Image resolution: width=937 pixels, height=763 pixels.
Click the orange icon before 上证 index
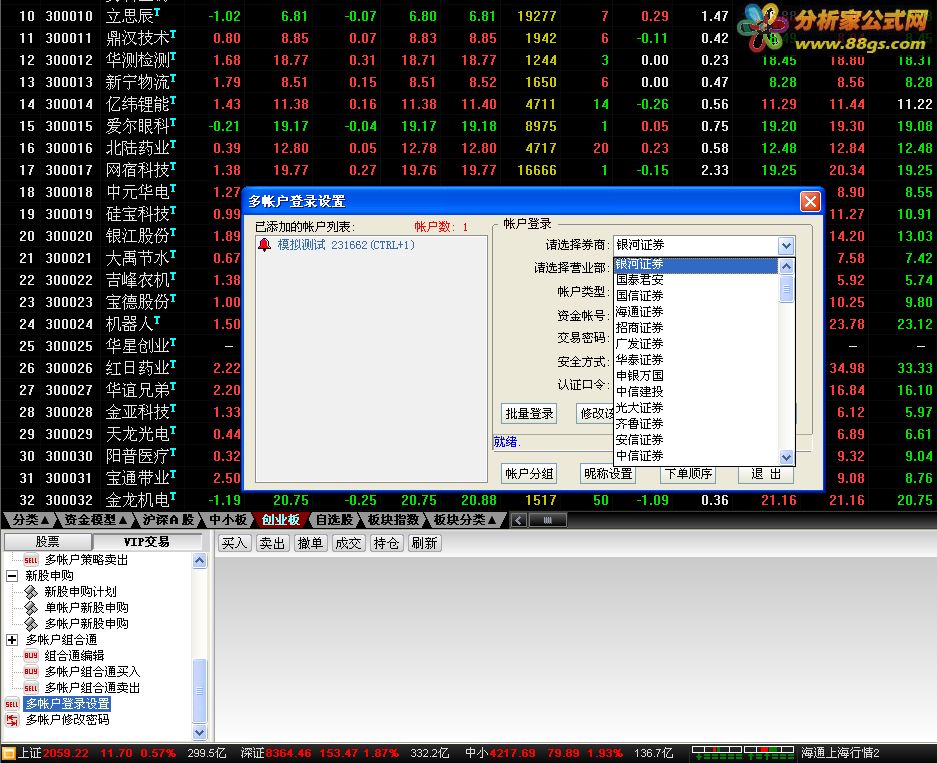tap(8, 753)
